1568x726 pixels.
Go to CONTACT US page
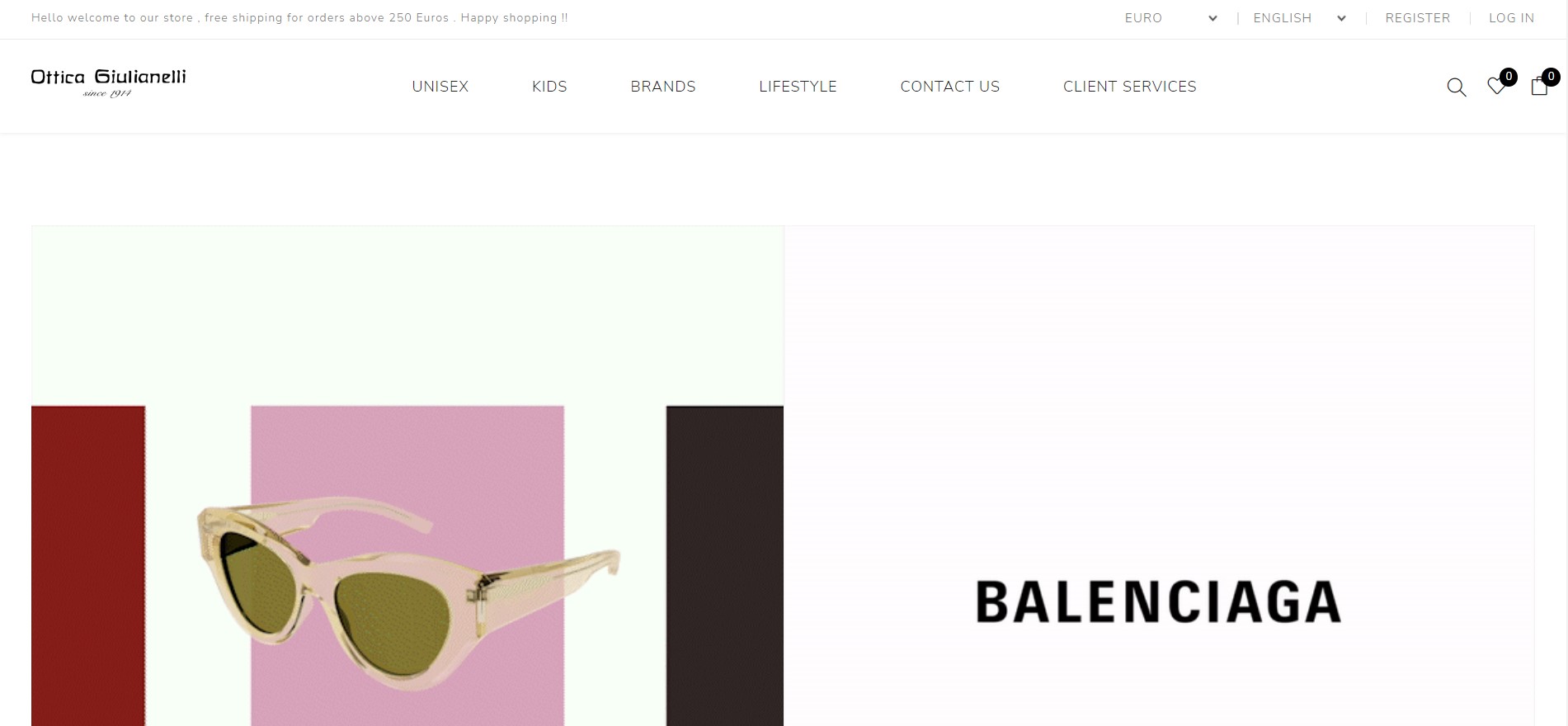[950, 87]
